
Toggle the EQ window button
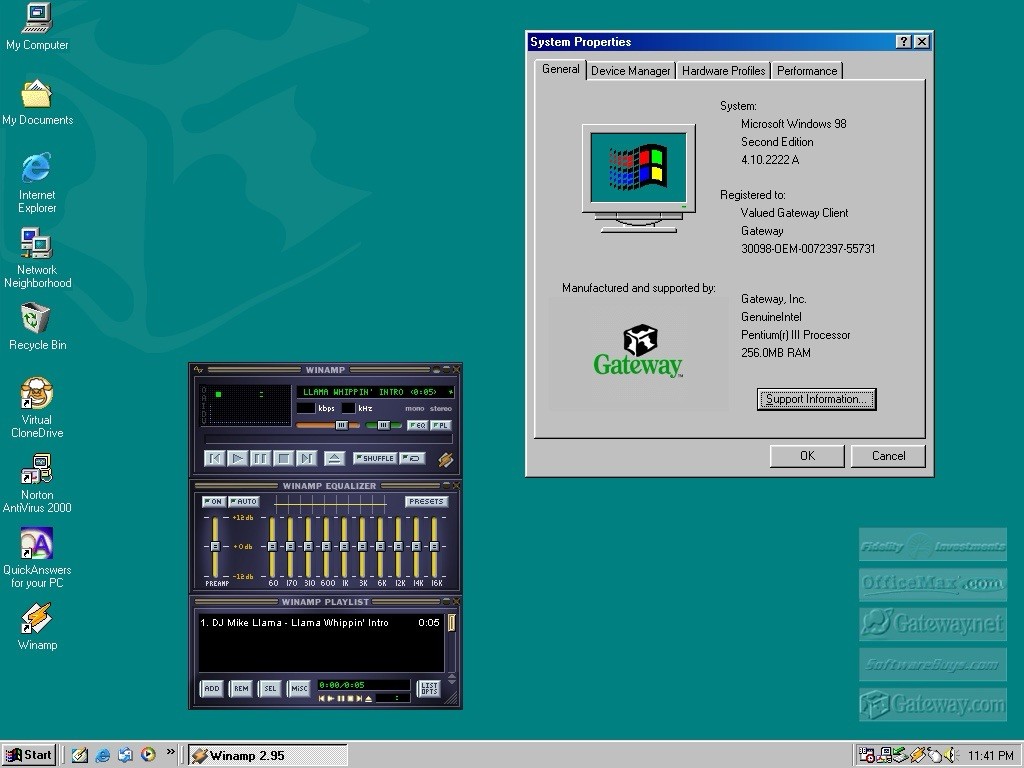(417, 425)
